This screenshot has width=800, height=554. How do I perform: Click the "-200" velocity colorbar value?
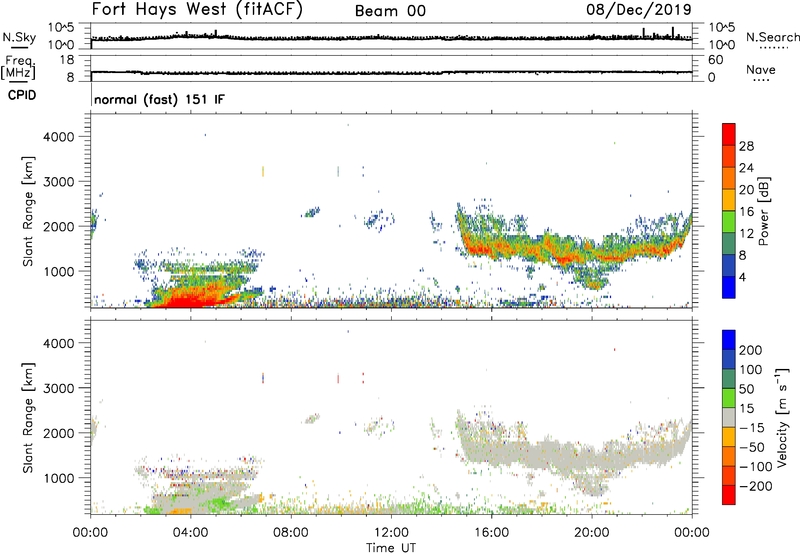756,486
